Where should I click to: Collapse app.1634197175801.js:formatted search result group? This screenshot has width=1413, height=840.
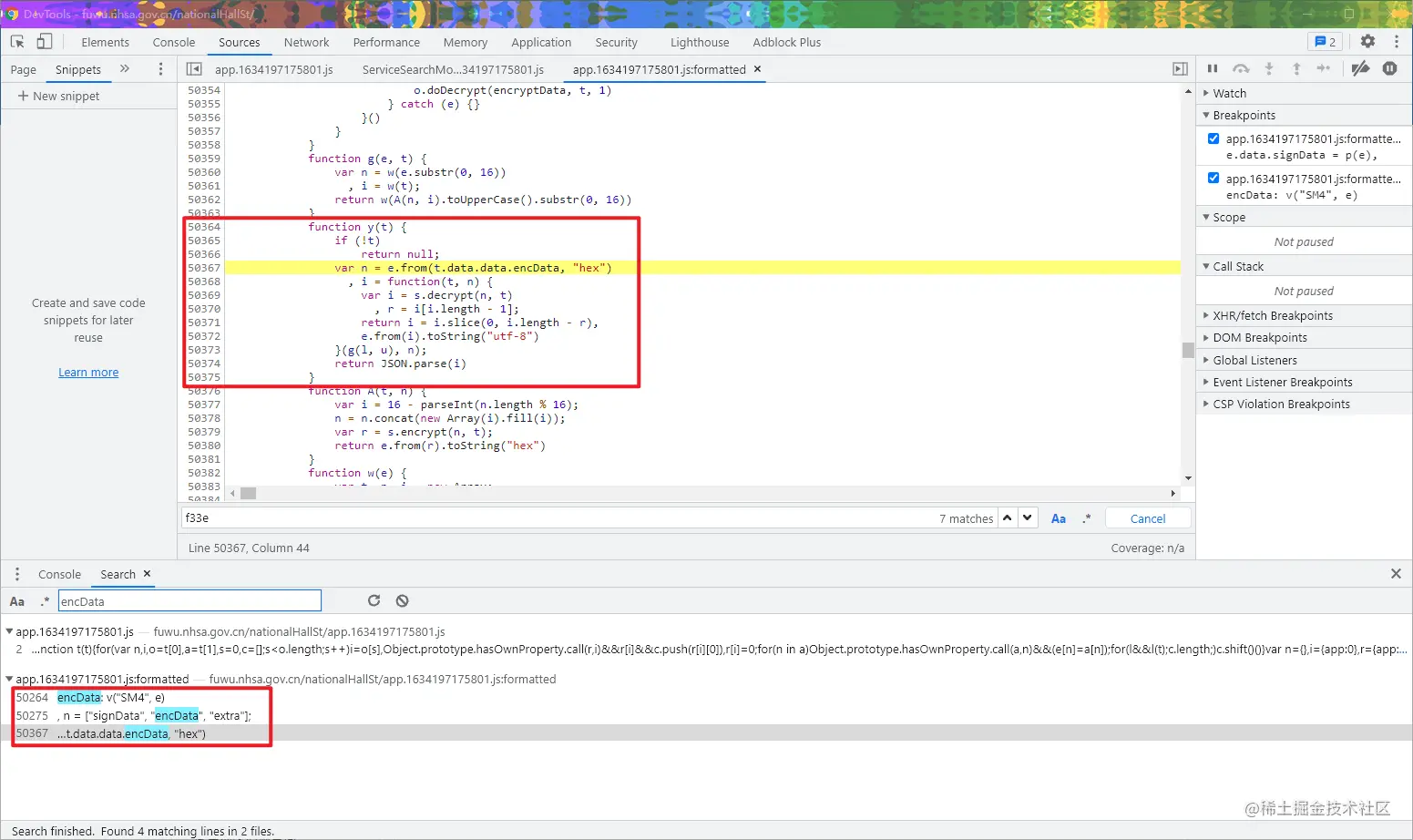pyautogui.click(x=9, y=679)
